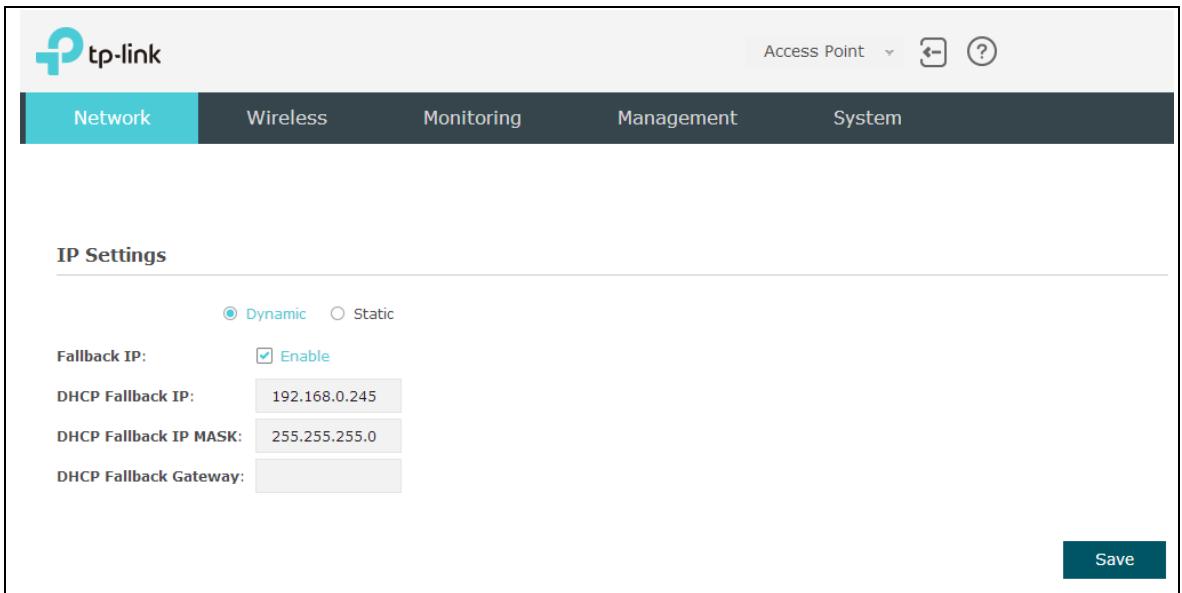1182x593 pixels.
Task: Select the Dynamic radio button
Action: coord(230,313)
